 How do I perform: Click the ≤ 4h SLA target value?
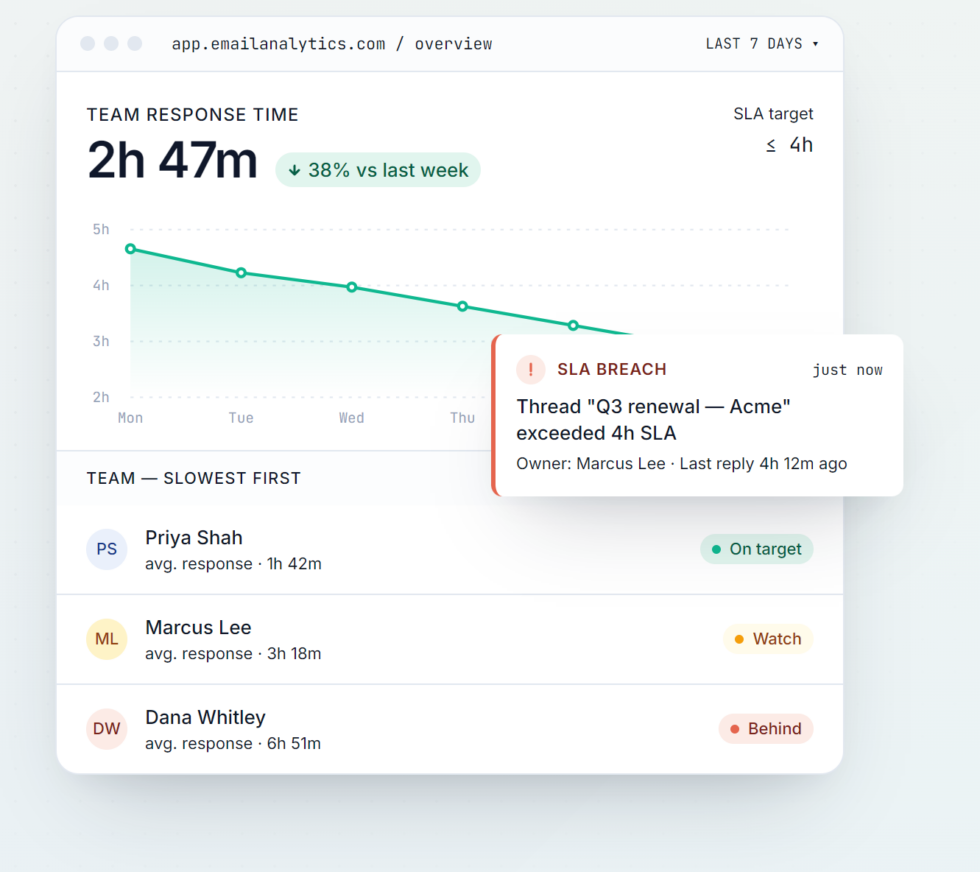point(790,145)
